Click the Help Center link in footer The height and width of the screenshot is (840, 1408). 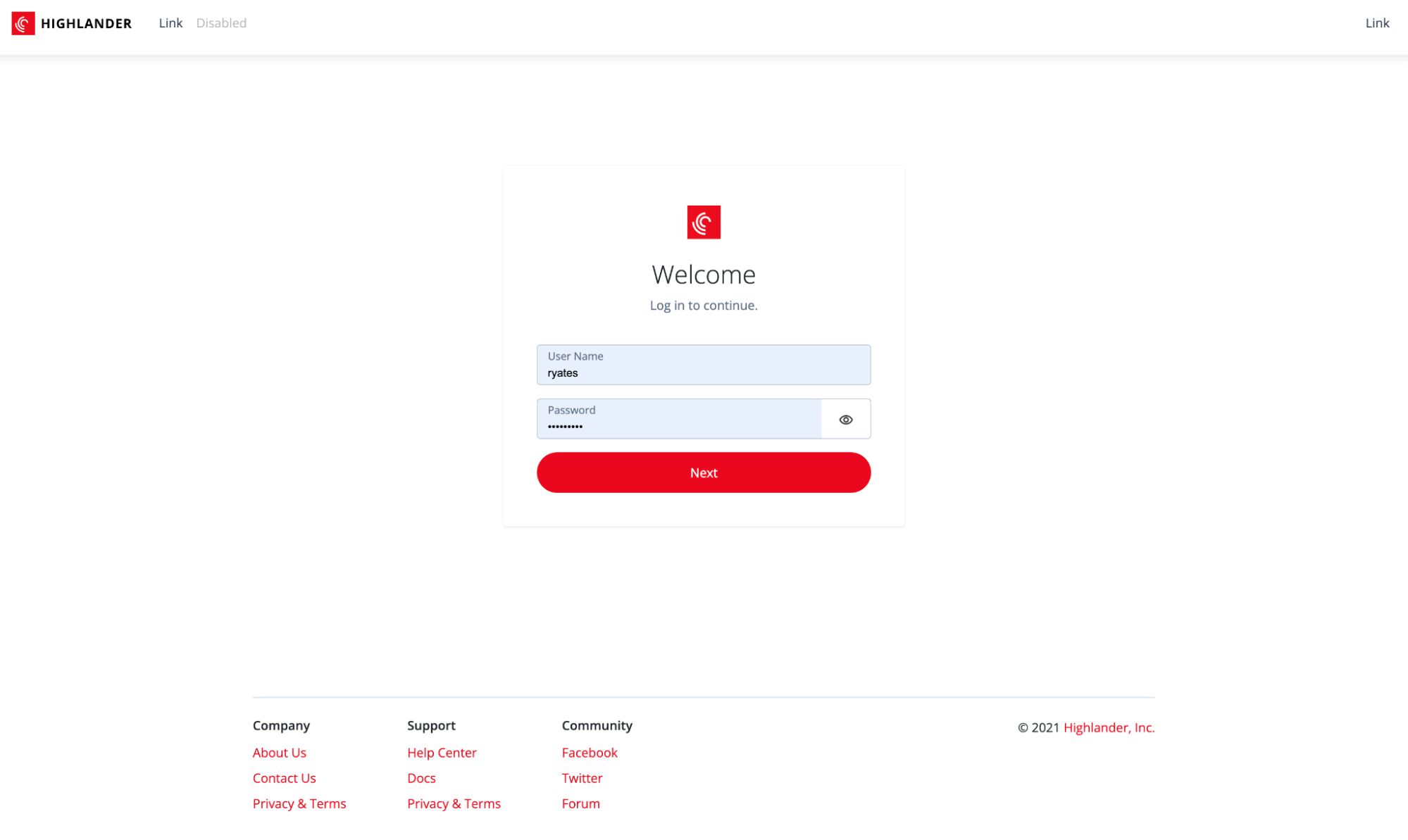pyautogui.click(x=442, y=752)
